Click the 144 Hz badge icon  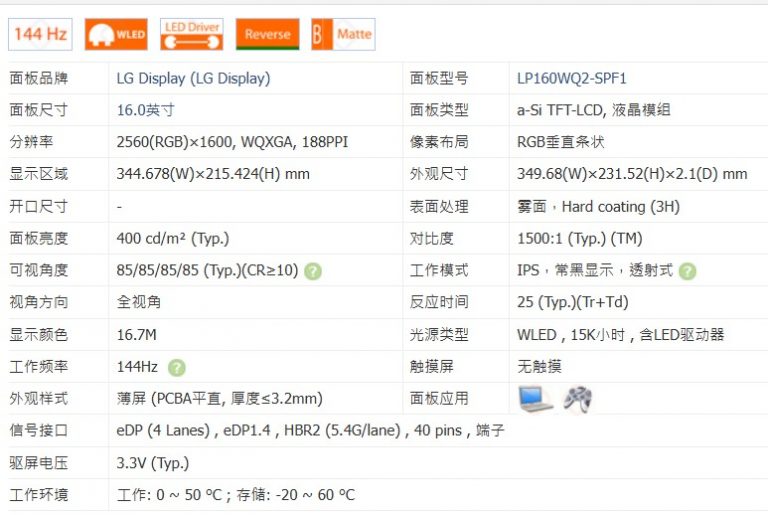pos(40,34)
